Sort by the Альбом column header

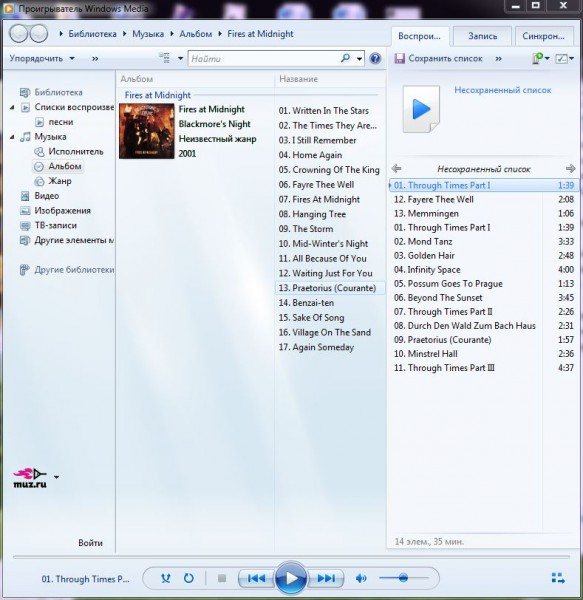(137, 79)
